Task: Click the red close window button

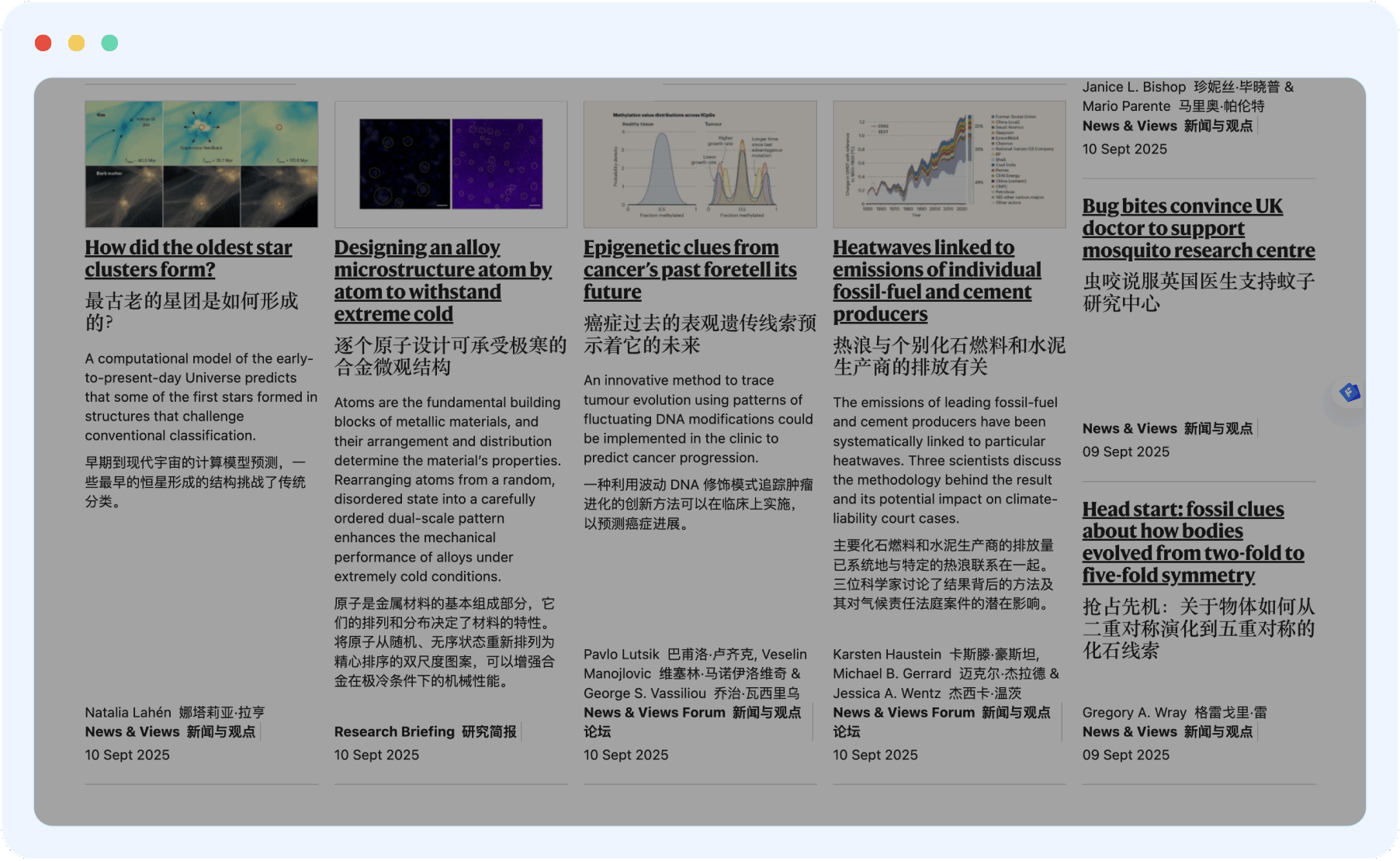Action: [43, 43]
